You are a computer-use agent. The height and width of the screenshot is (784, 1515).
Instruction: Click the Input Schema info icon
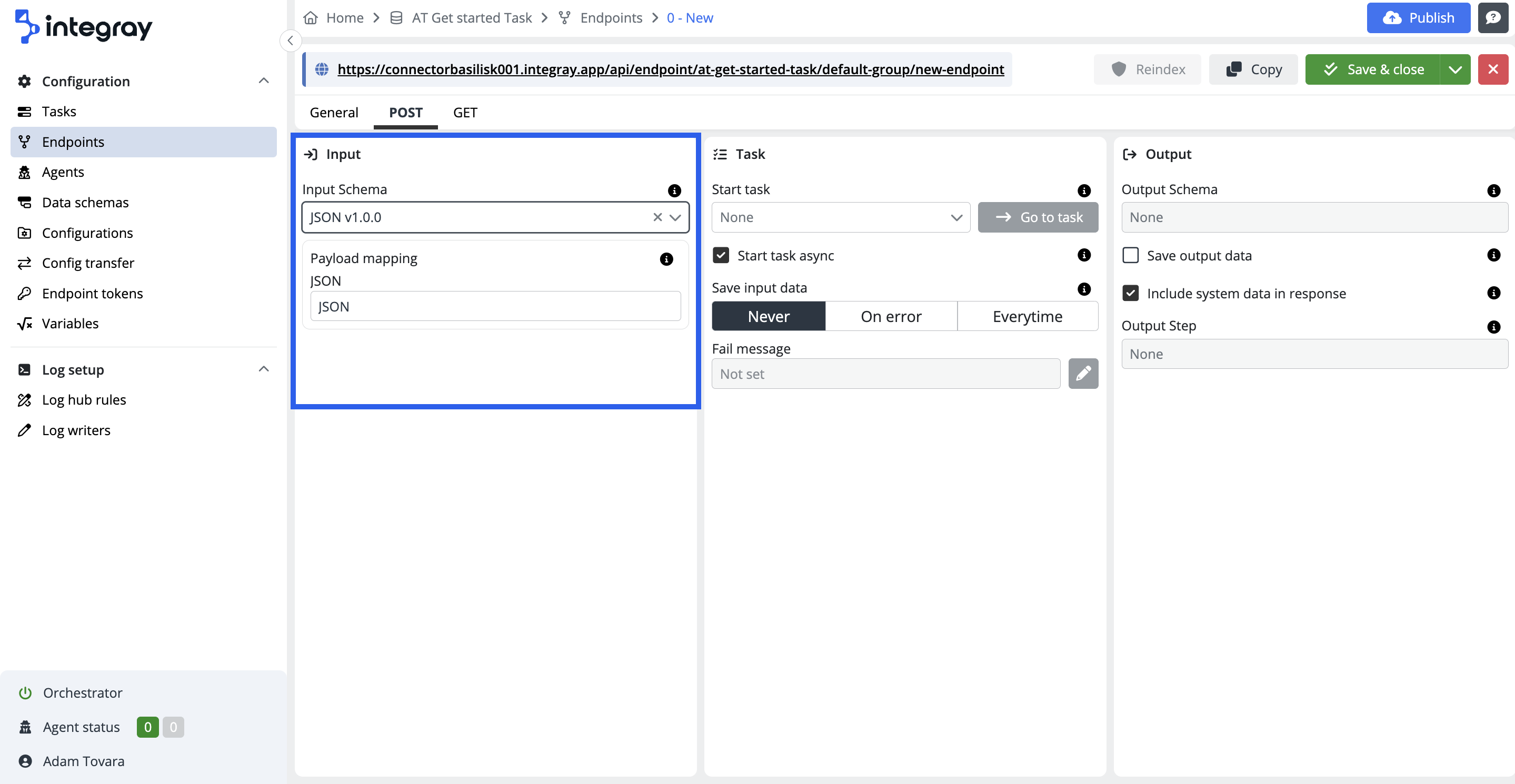coord(674,190)
